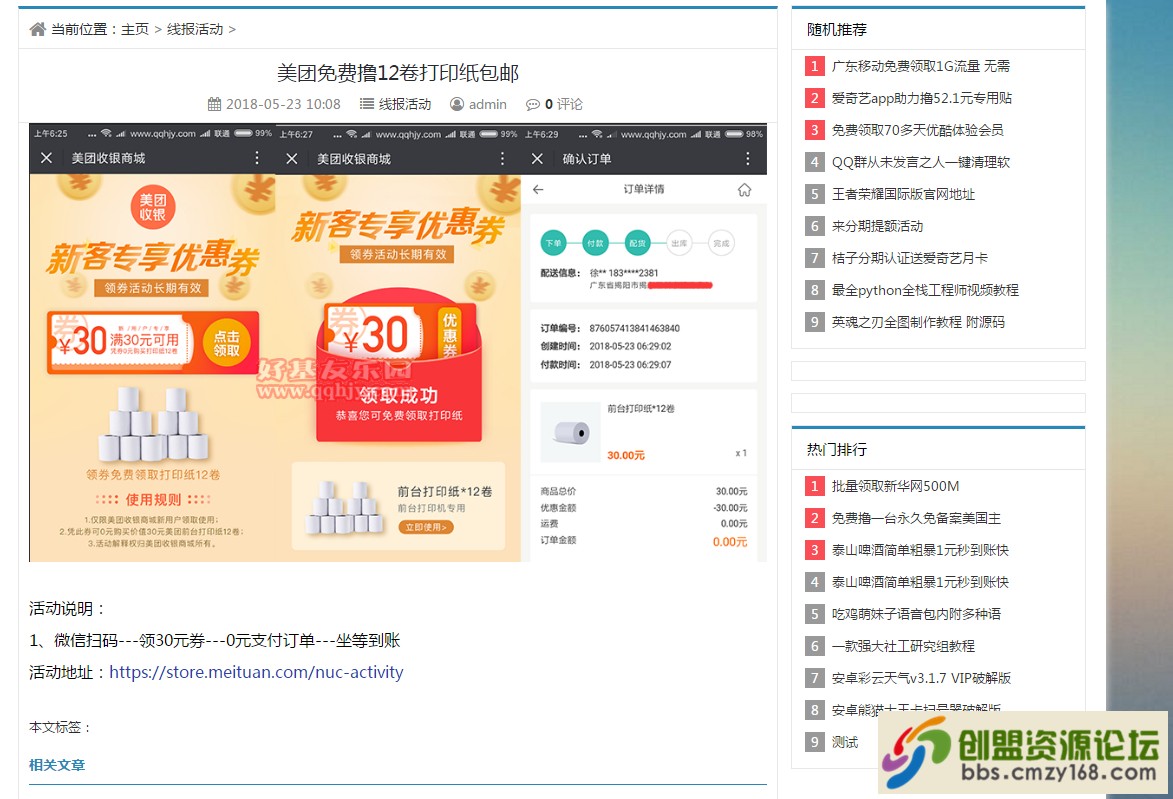Click rank badge 9 in 热门排行
The width and height of the screenshot is (1173, 799).
pyautogui.click(x=815, y=742)
